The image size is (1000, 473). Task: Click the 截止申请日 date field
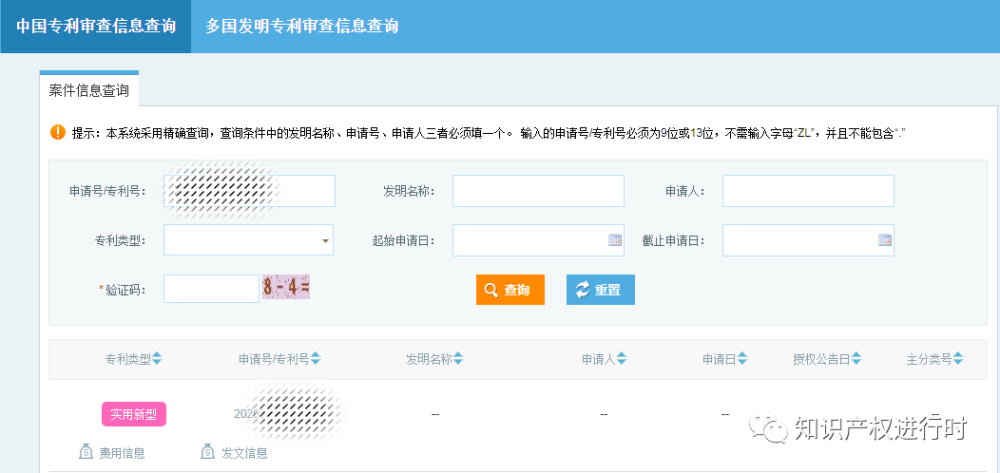808,240
